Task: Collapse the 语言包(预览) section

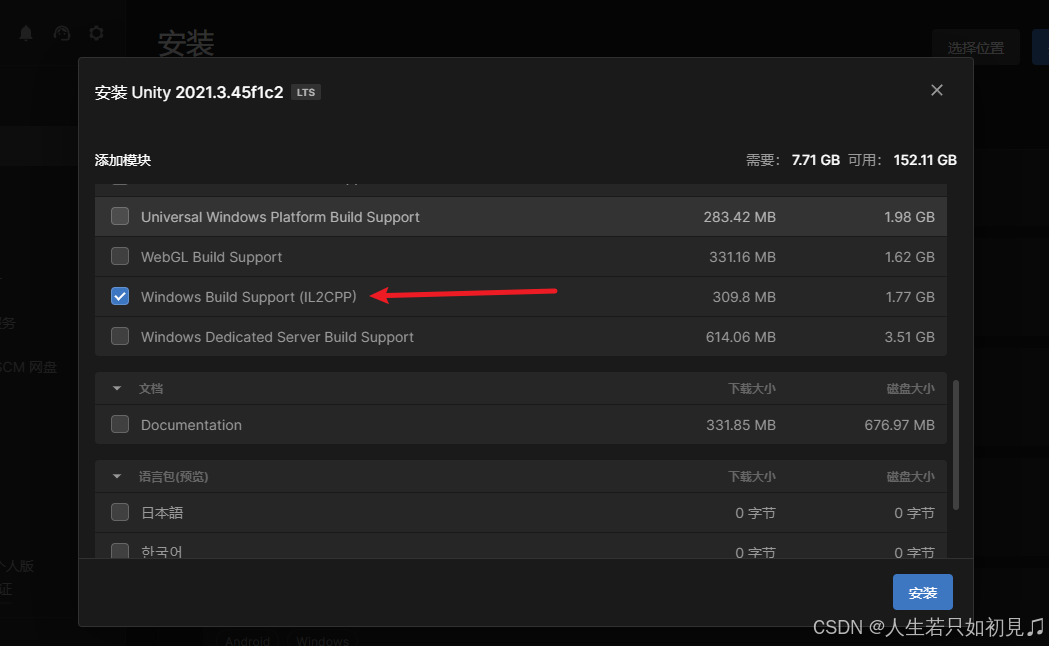Action: click(x=117, y=477)
